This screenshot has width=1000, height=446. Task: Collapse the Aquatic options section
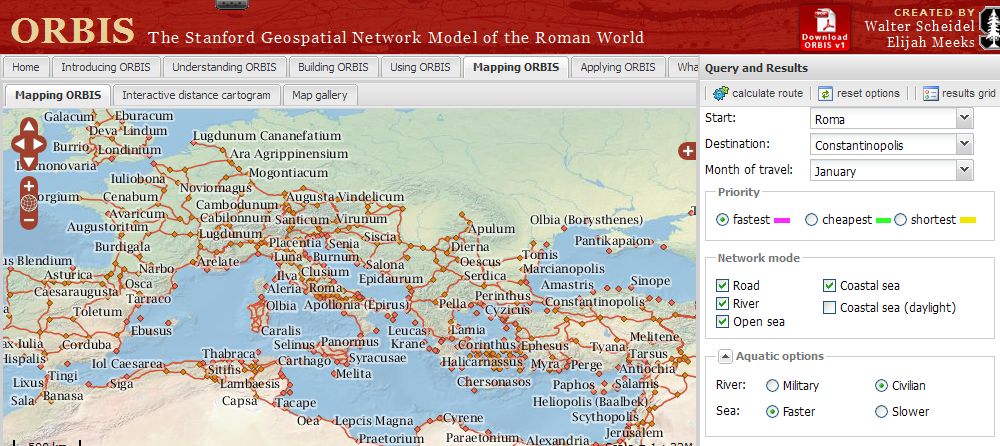[x=725, y=357]
